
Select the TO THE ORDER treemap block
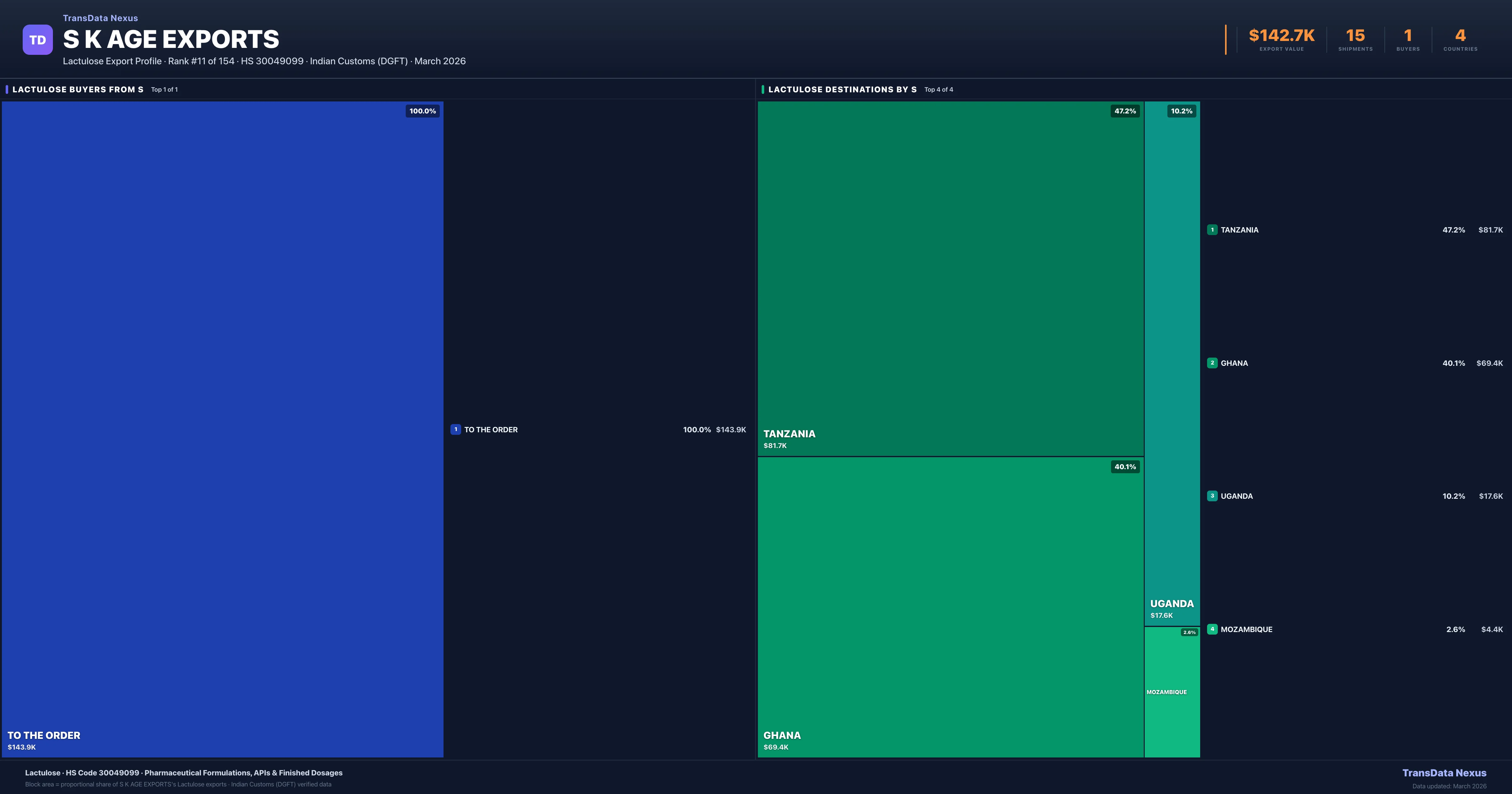coord(222,429)
